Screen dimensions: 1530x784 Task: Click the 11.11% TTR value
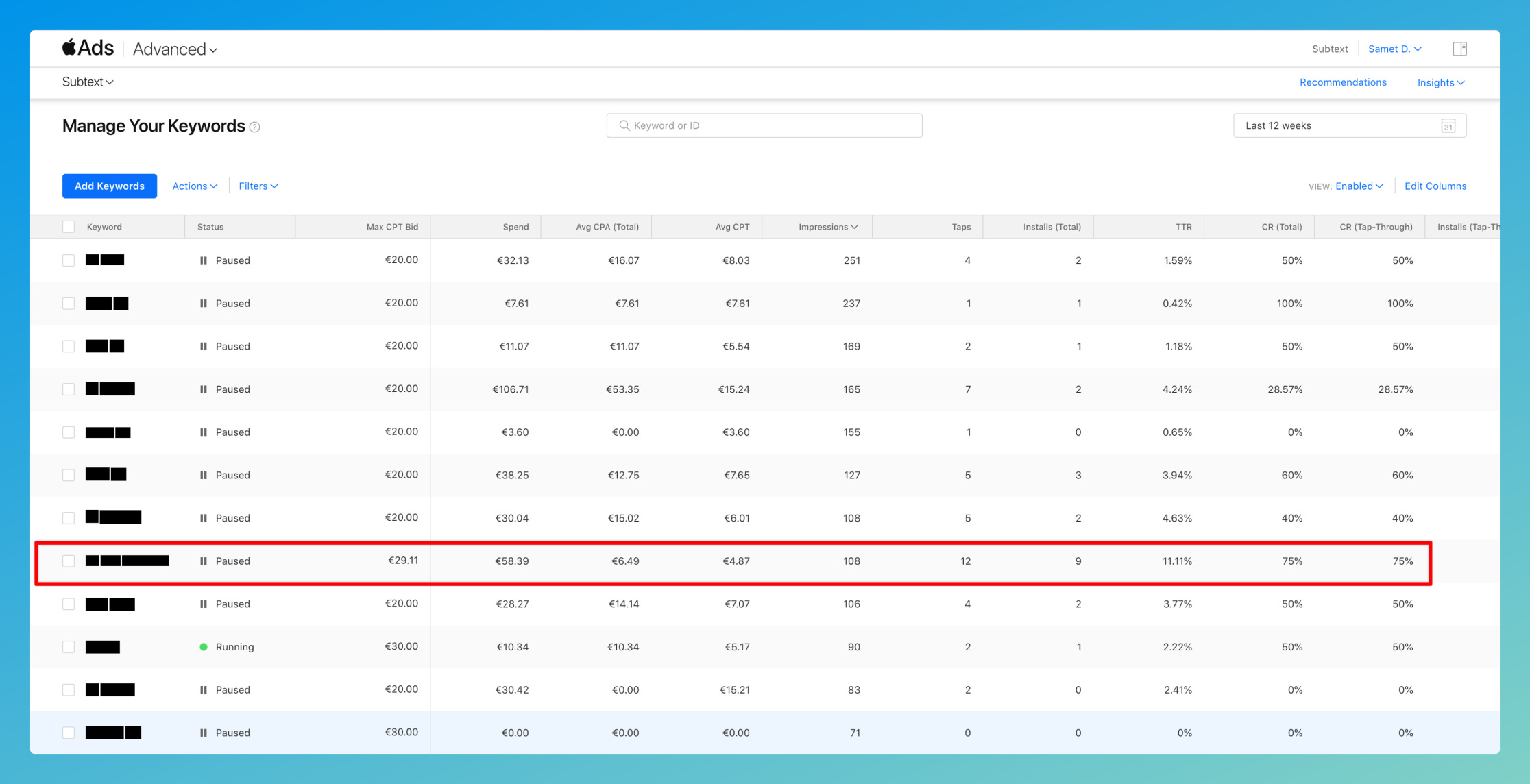click(1177, 561)
